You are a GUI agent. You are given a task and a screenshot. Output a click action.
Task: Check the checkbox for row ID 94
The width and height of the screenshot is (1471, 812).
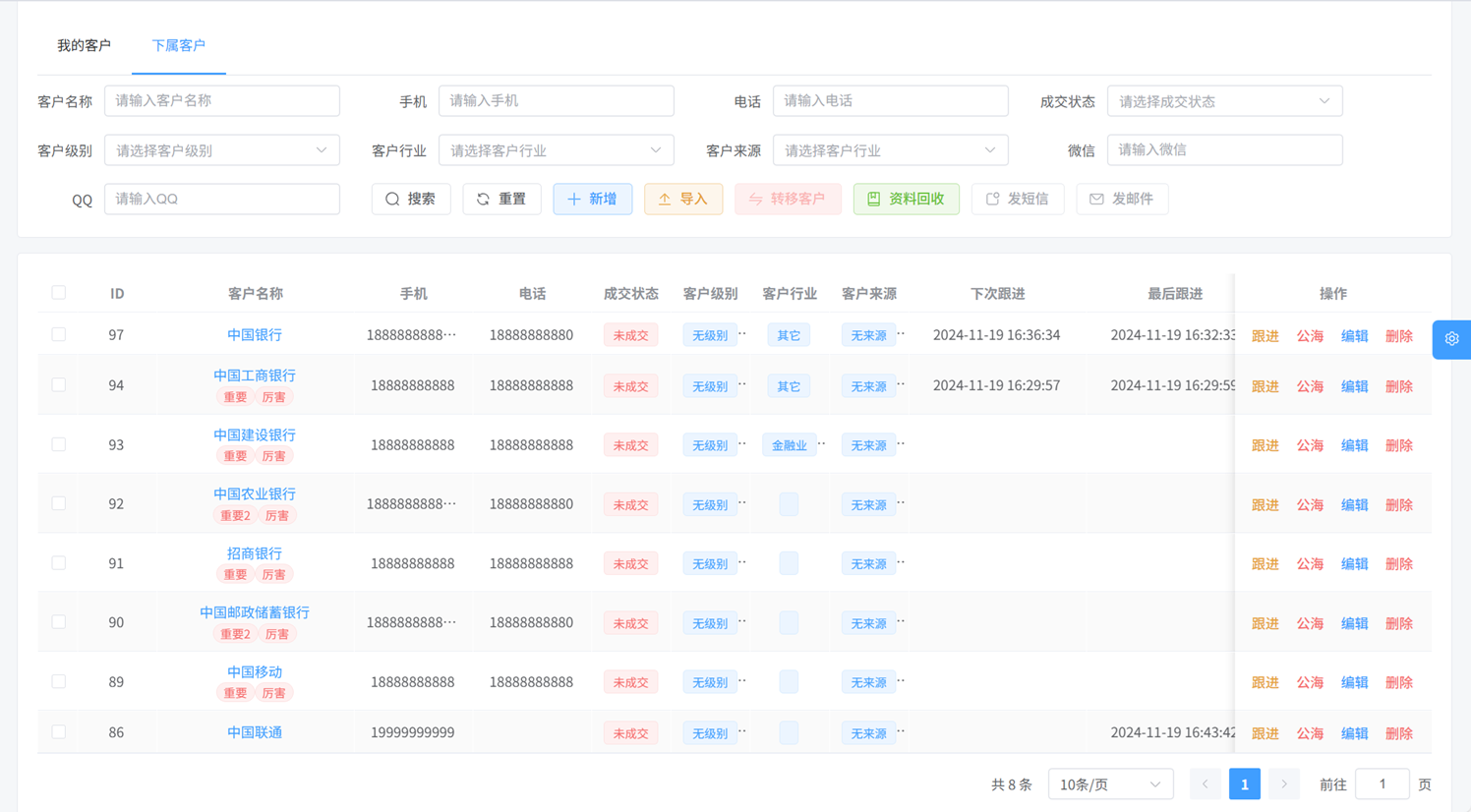pos(59,384)
